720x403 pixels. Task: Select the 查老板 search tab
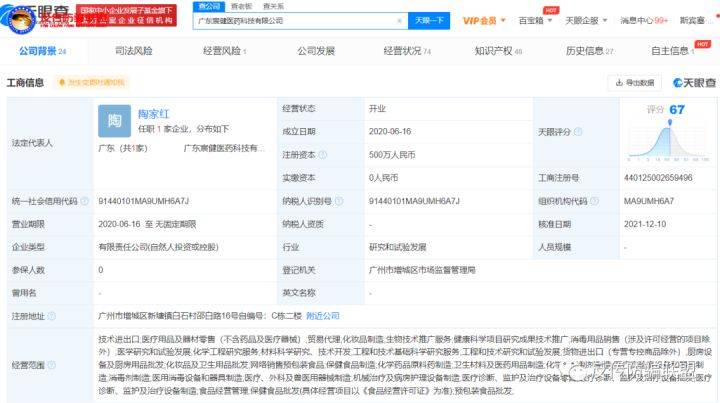coord(241,6)
